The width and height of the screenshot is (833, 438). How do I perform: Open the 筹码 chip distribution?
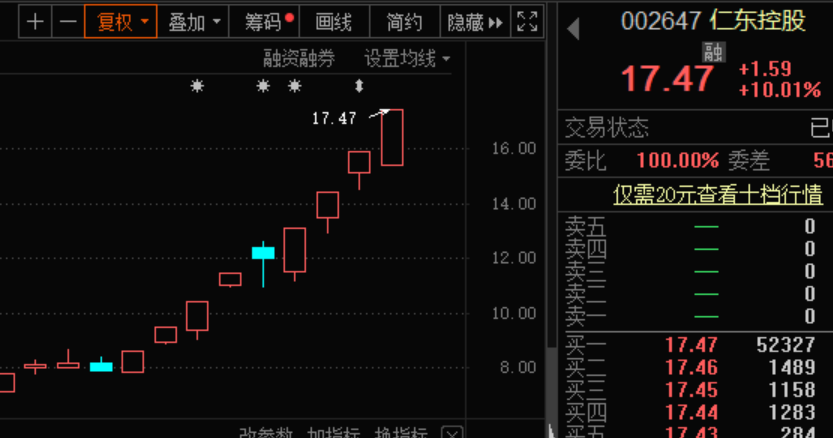(264, 22)
